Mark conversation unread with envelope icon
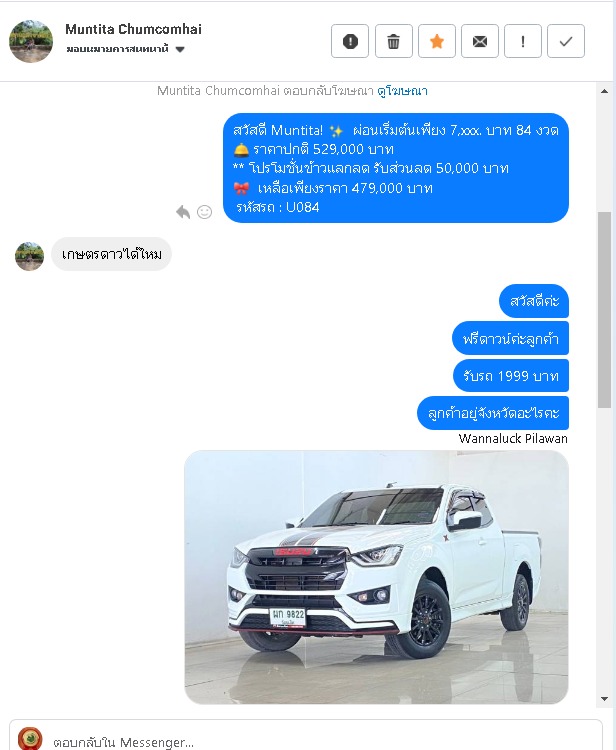 [480, 41]
